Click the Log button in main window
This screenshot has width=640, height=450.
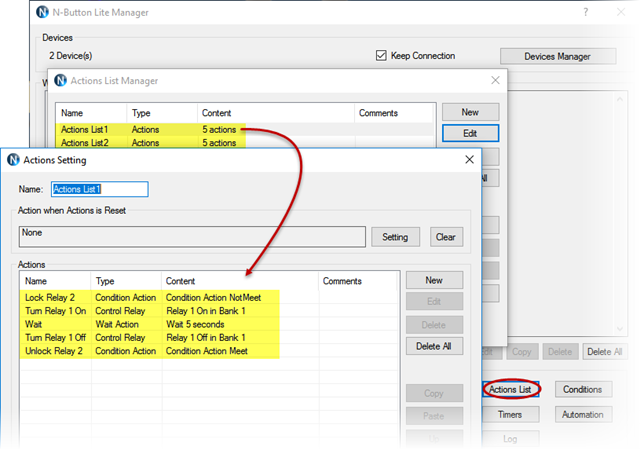(510, 439)
